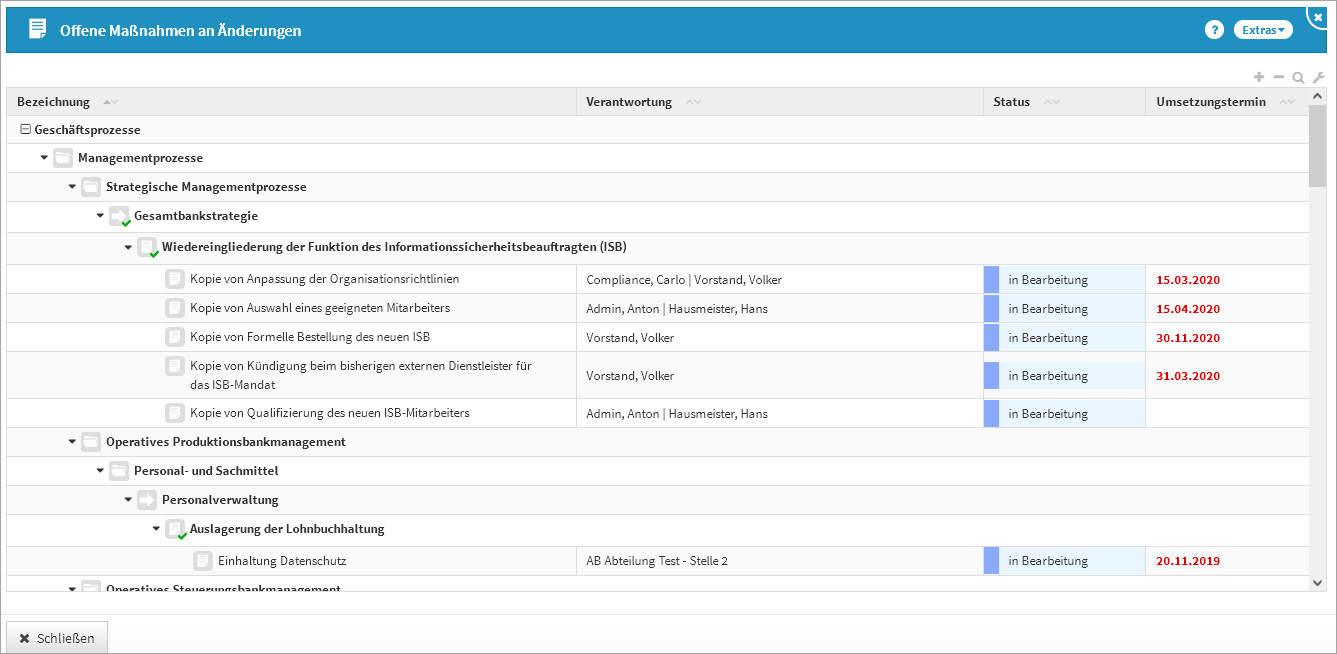Collapse the Strategische Managementprozesse node
Viewport: 1337px width, 654px height.
[x=72, y=187]
